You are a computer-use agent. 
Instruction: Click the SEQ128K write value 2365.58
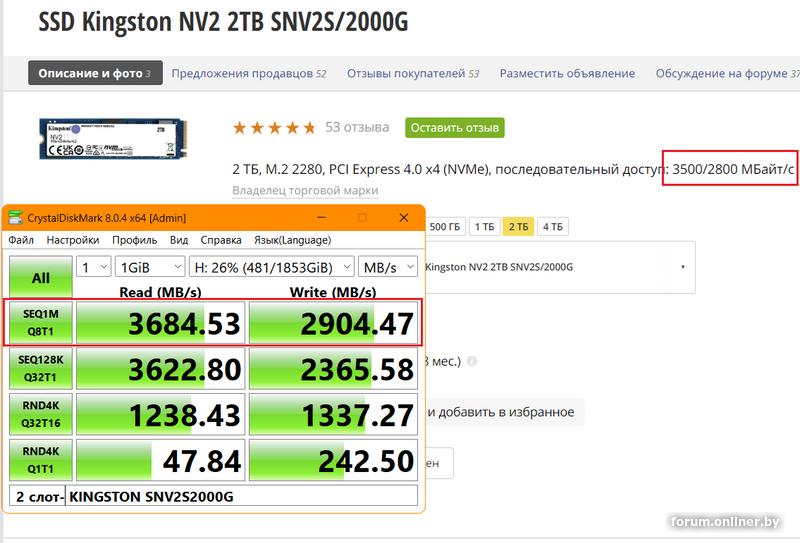pyautogui.click(x=333, y=368)
